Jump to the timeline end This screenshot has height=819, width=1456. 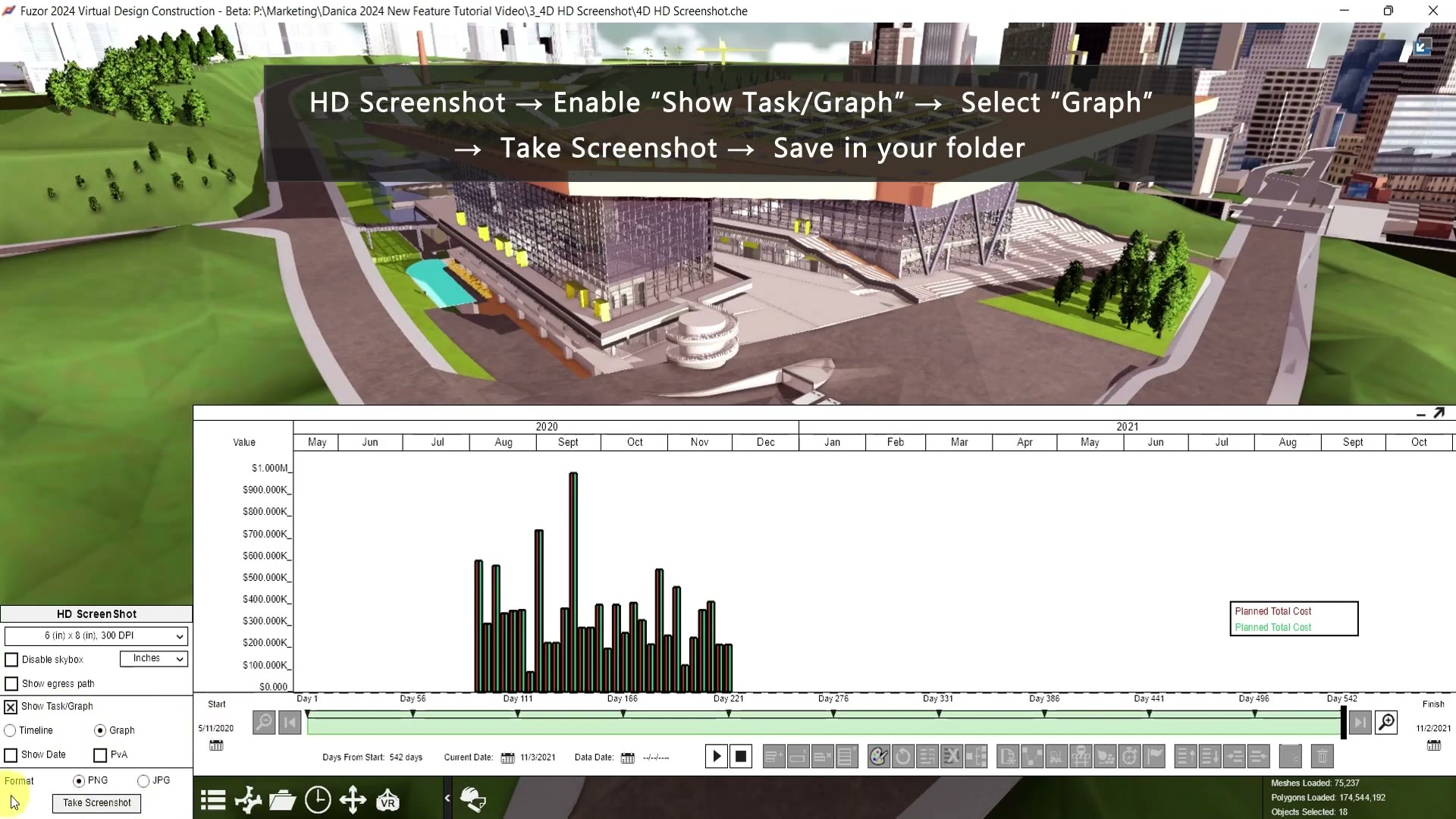click(x=1360, y=722)
